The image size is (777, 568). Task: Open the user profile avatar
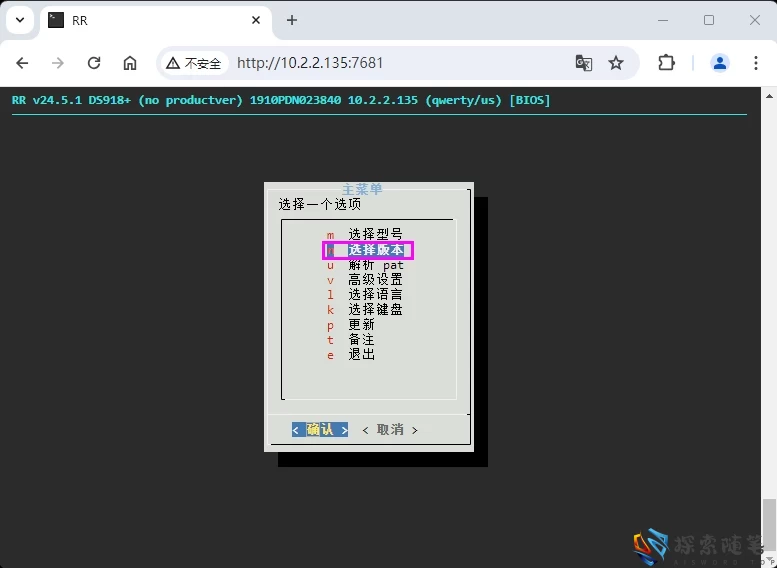pyautogui.click(x=720, y=63)
